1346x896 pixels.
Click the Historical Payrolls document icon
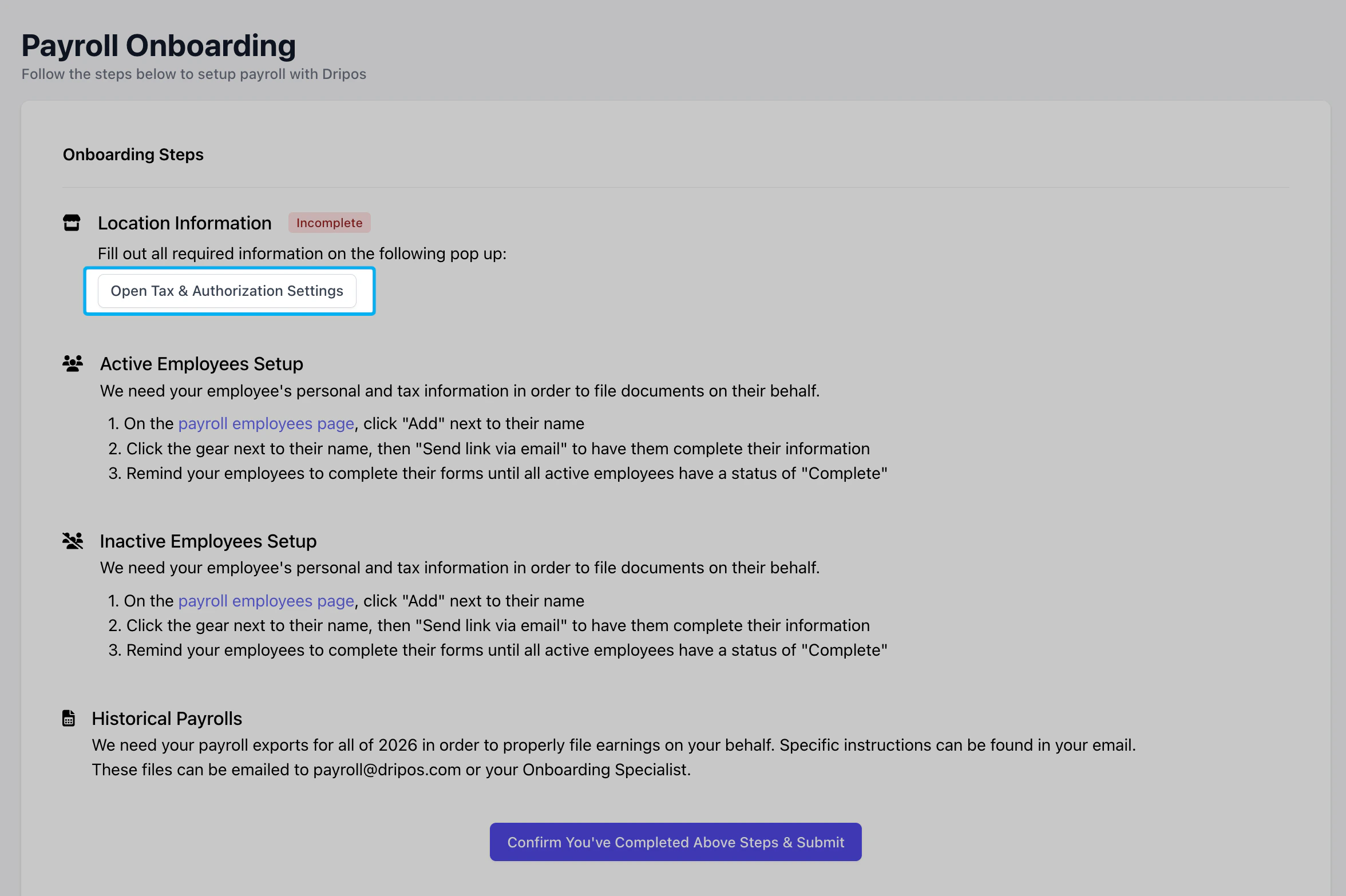click(69, 718)
